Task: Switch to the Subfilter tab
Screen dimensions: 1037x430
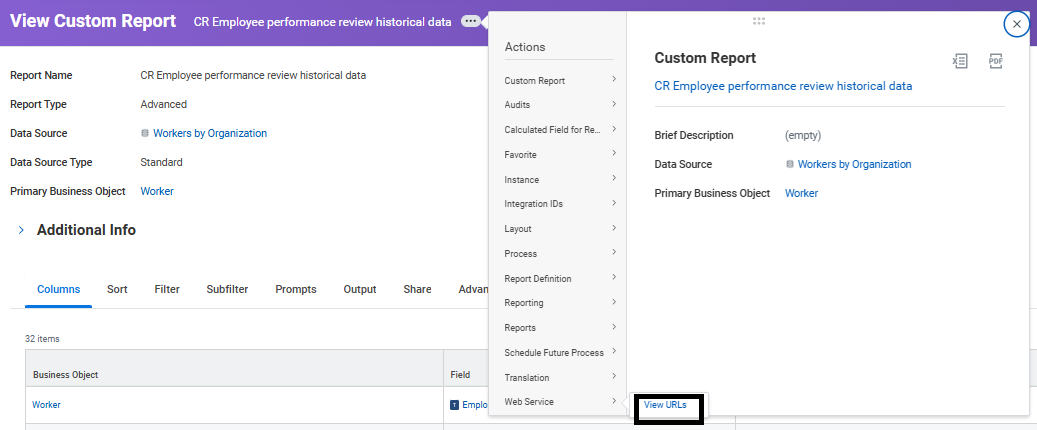Action: tap(228, 289)
